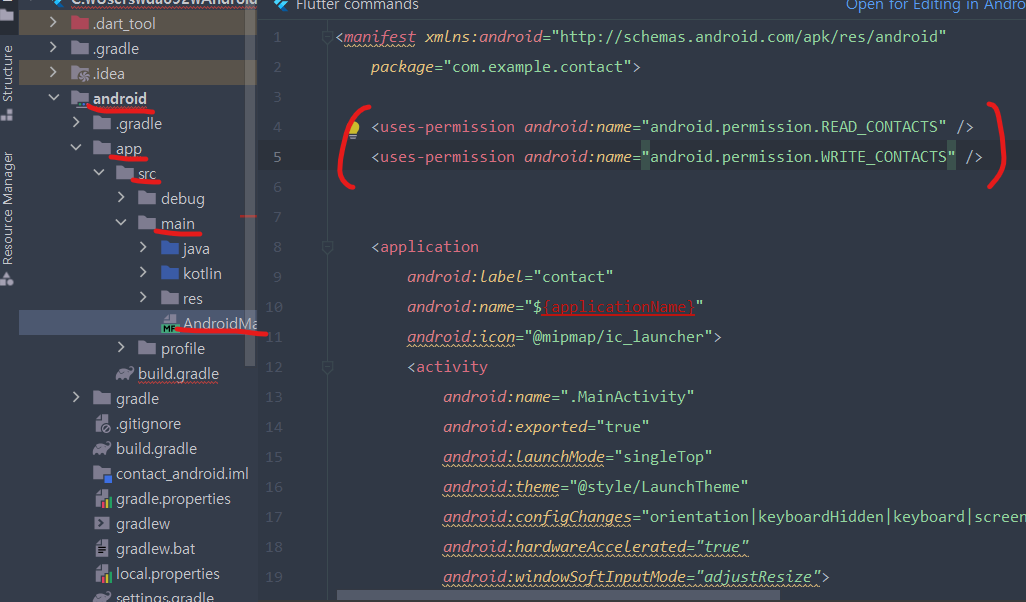The height and width of the screenshot is (602, 1026).
Task: Expand the gradle folder below app
Action: tap(76, 397)
